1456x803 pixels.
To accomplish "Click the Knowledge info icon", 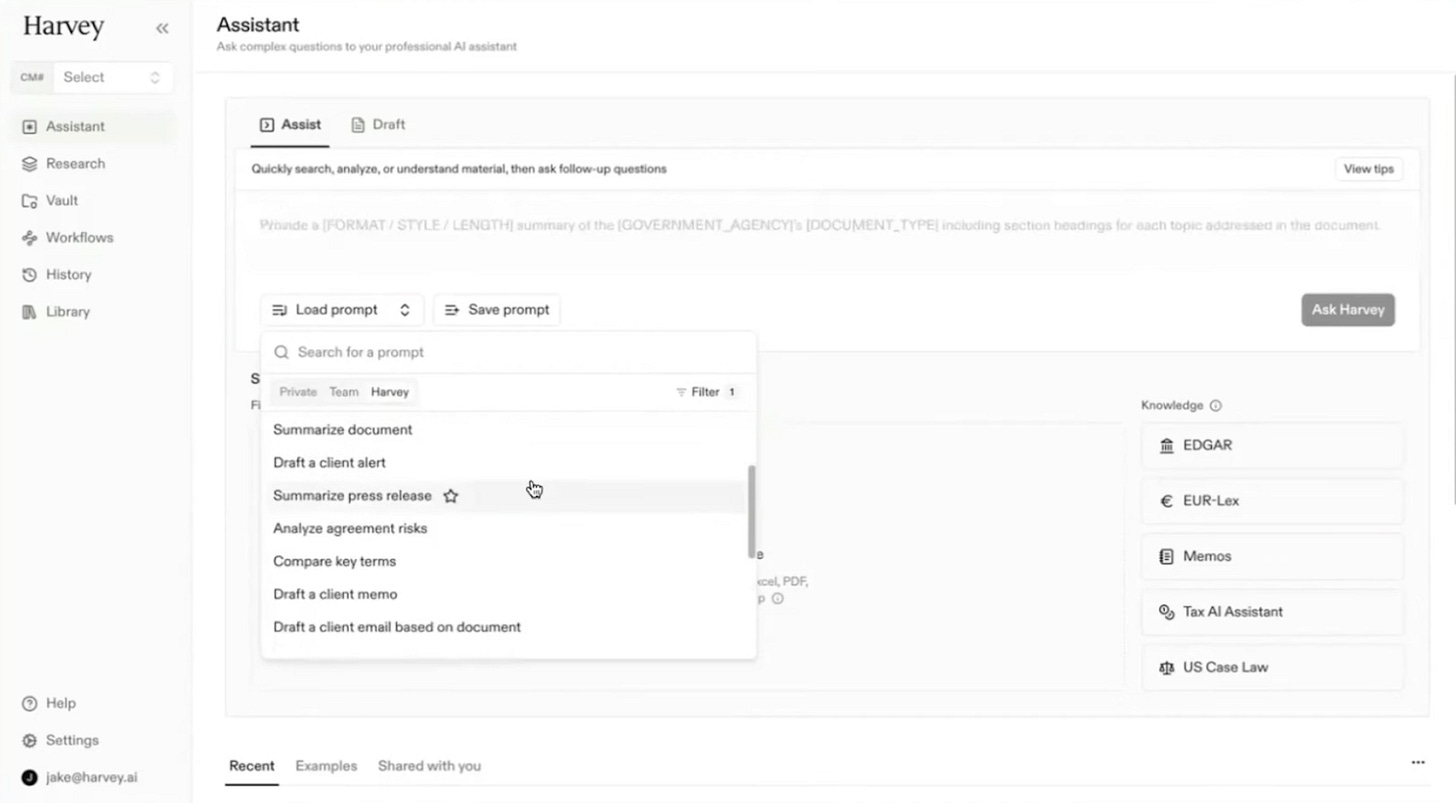I will (x=1216, y=406).
